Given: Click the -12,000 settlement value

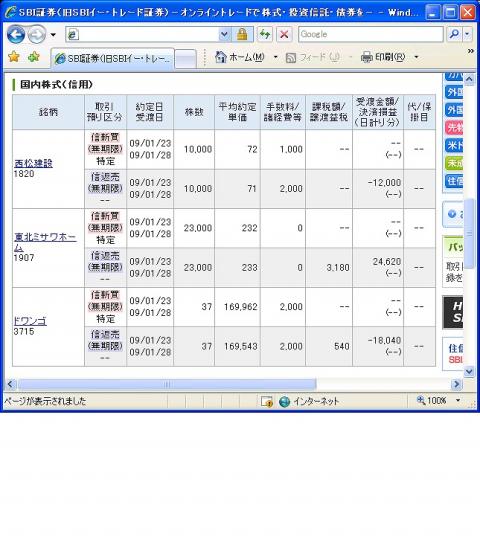Looking at the screenshot, I should click(384, 182).
